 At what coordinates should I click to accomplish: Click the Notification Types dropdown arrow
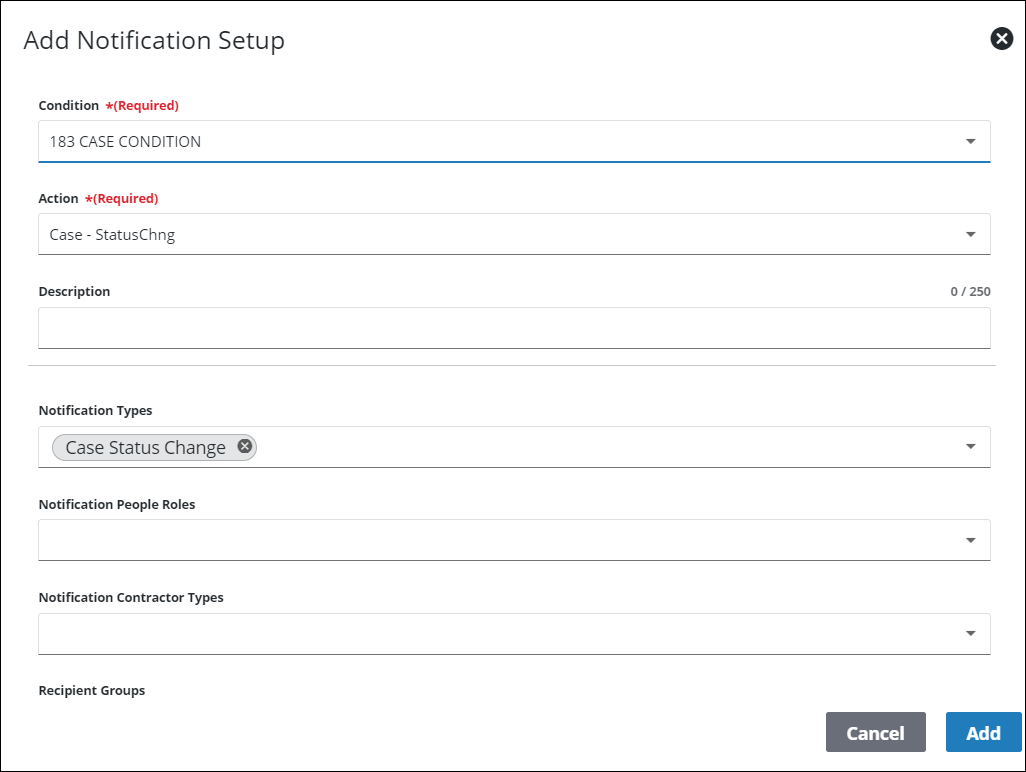pos(969,446)
